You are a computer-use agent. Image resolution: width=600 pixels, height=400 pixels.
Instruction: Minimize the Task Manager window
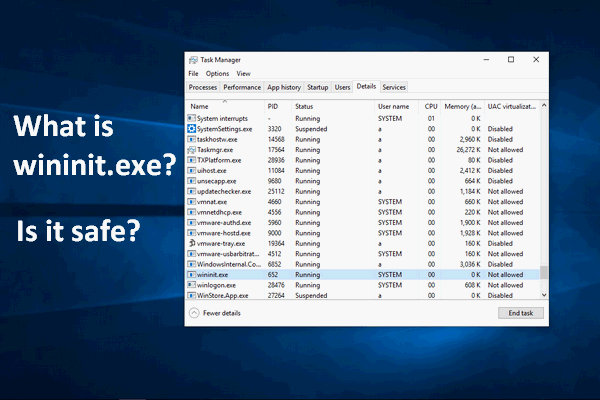486,60
